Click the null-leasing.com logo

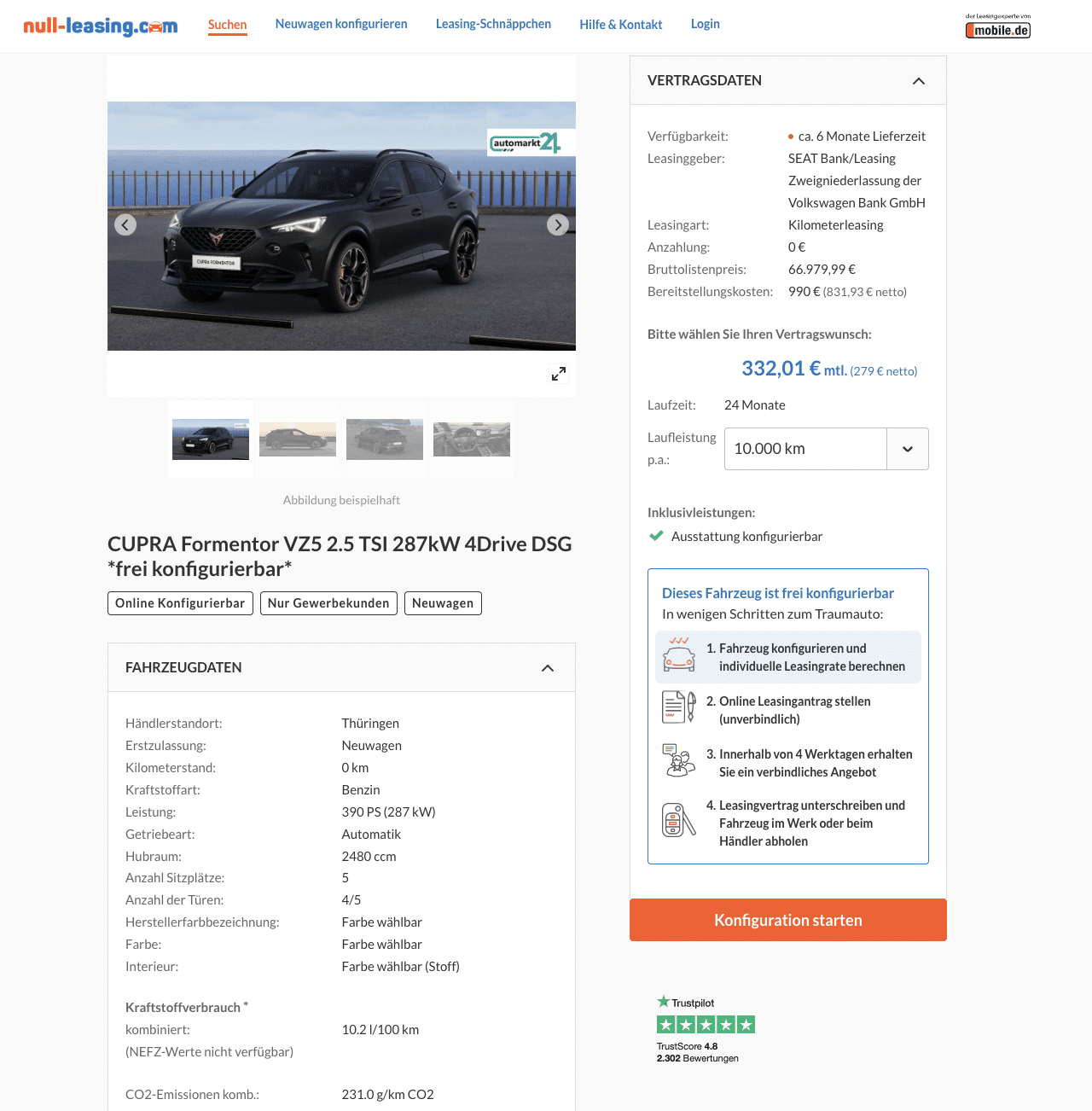101,26
